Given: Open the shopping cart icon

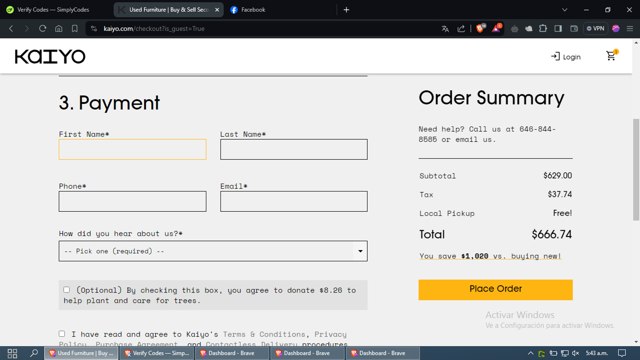Looking at the screenshot, I should pyautogui.click(x=611, y=56).
